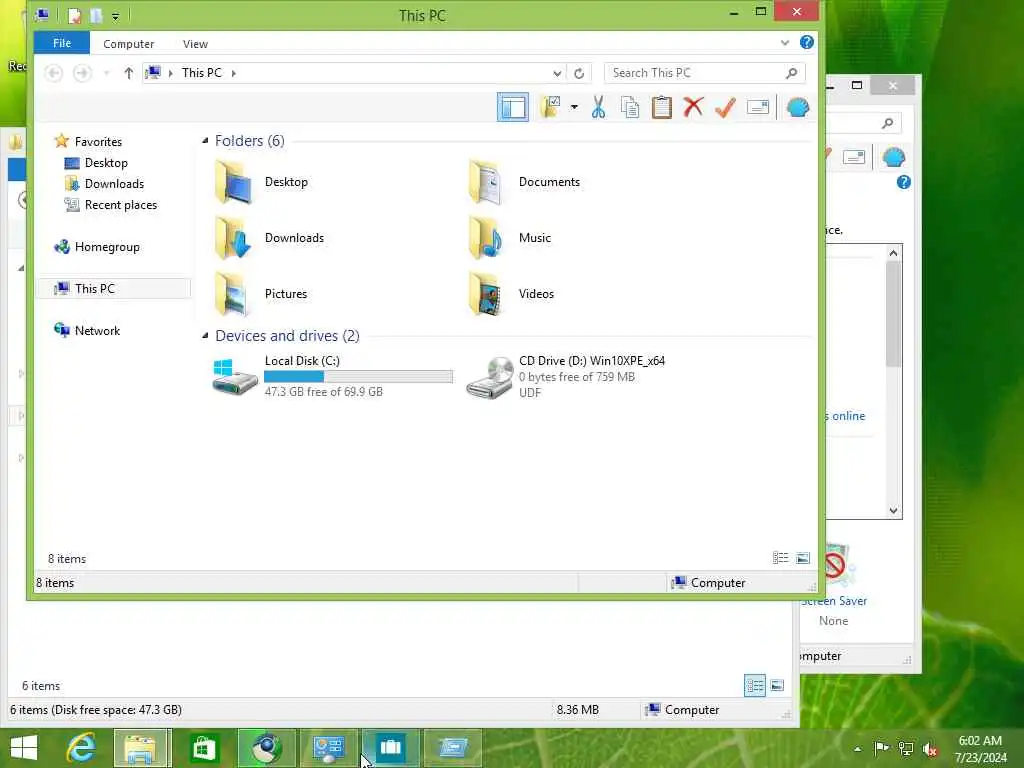Viewport: 1024px width, 768px height.
Task: Open the folder options icon in toolbar
Action: (x=551, y=107)
